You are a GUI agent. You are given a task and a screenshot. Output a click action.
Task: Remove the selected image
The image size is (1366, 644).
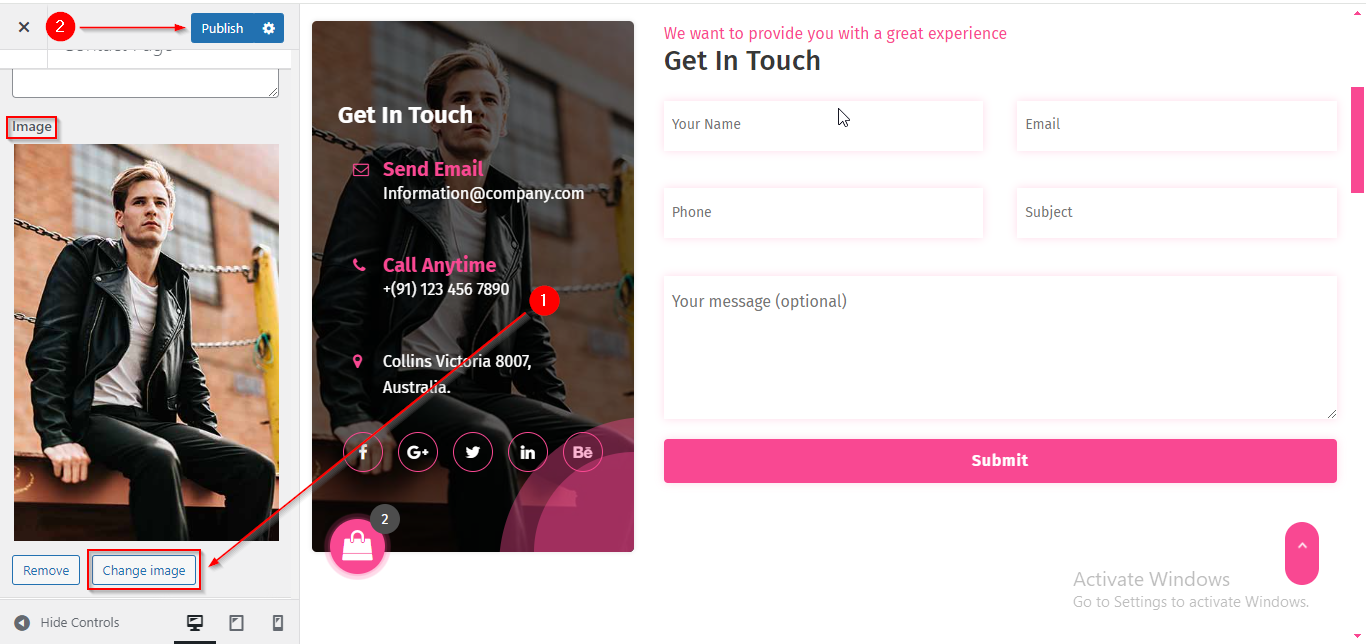pos(46,570)
